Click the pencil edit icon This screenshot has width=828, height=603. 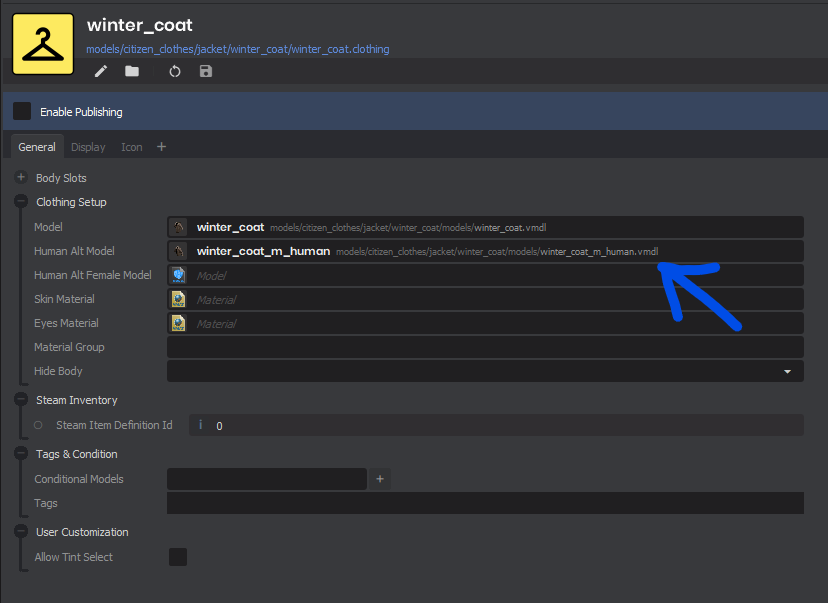pos(100,71)
